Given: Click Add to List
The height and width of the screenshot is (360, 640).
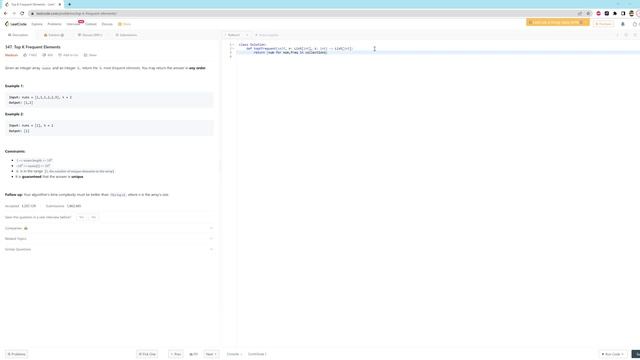Looking at the screenshot, I should pos(68,55).
